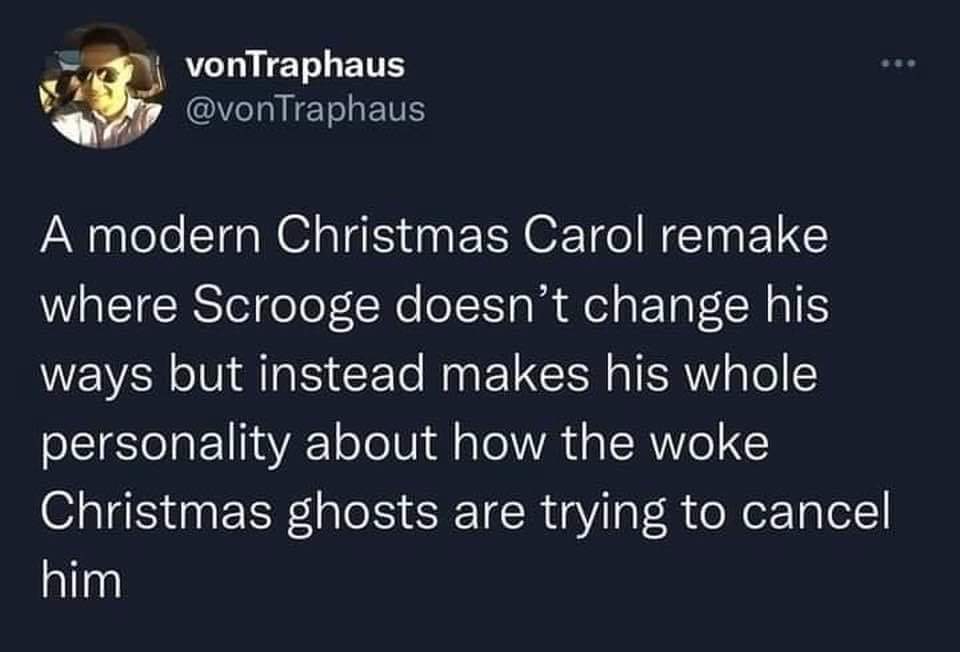
Task: Open the vonTraphaus display name link
Action: tap(295, 66)
